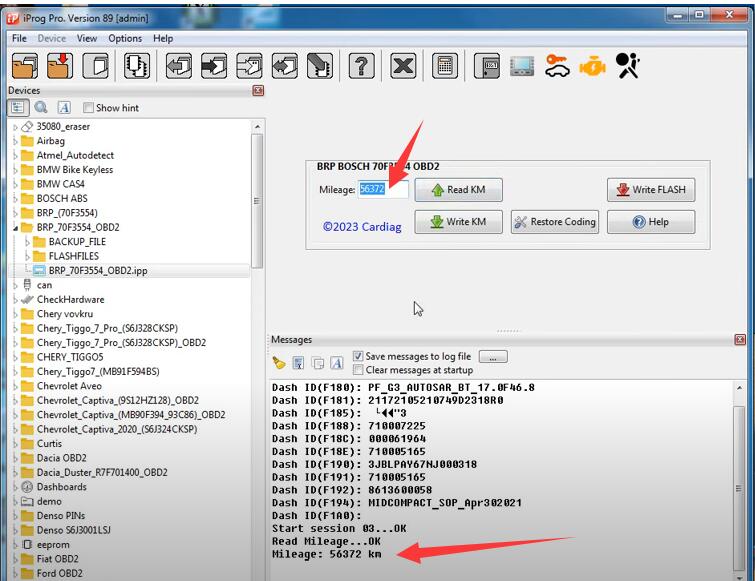Expand the Fiat OBD2 folder
Image resolution: width=755 pixels, height=581 pixels.
(x=15, y=560)
